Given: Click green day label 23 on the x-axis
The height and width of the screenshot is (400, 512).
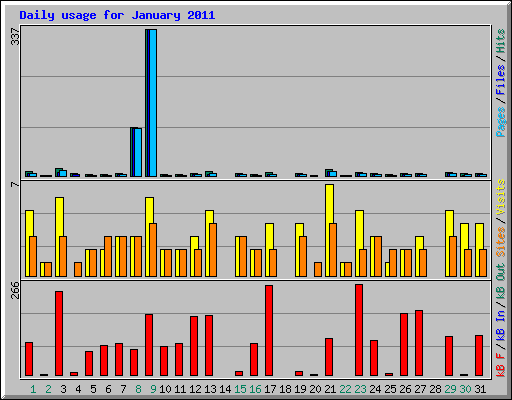Looking at the screenshot, I should (x=360, y=389).
